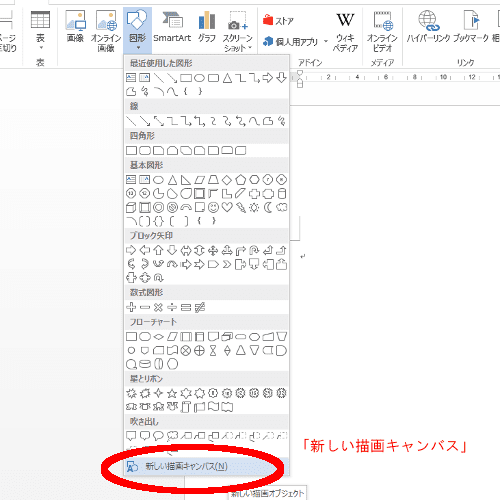This screenshot has height=500, width=500.
Task: Select the smiley face basic shape
Action: (x=213, y=207)
